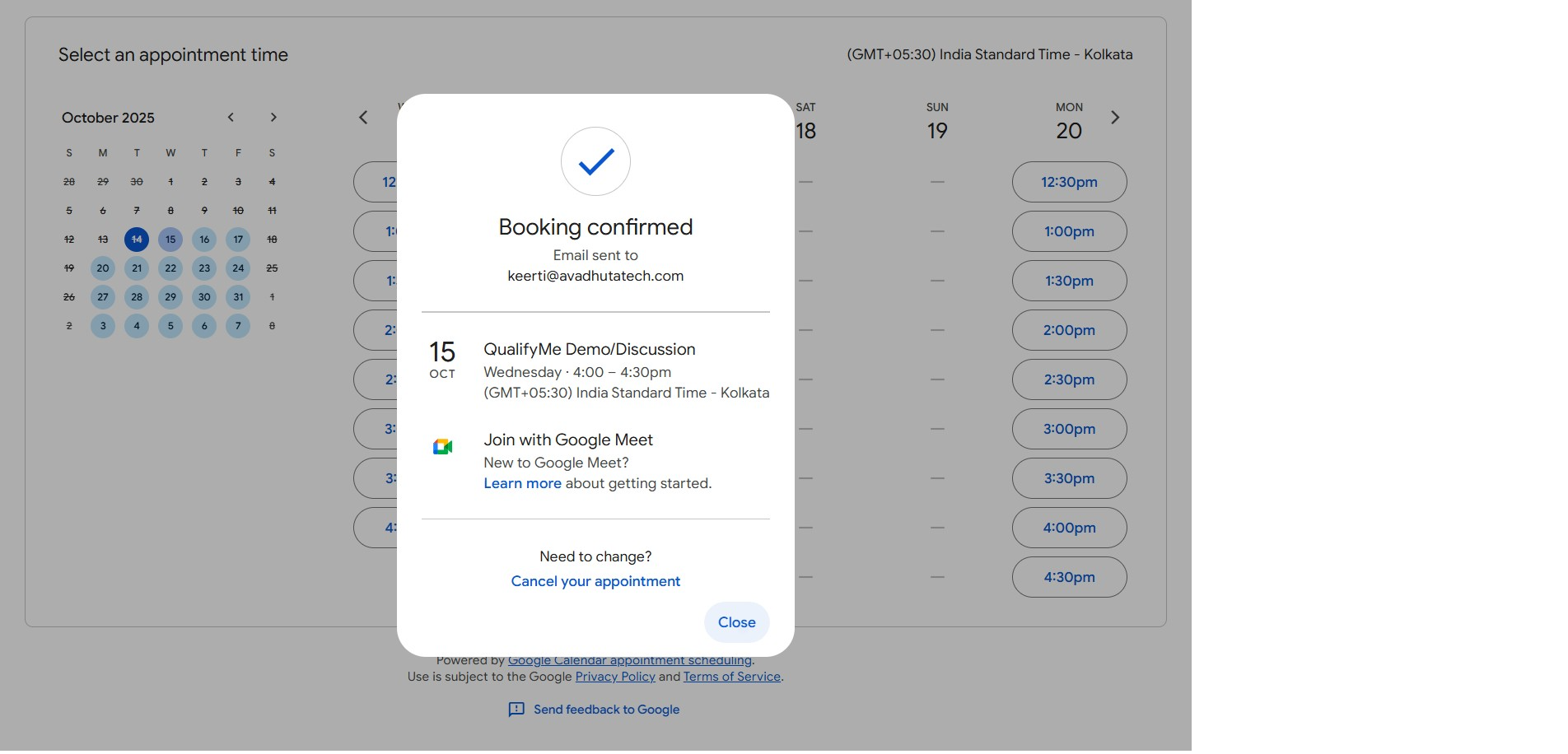Pick the 3:00pm slot on Monday 20
This screenshot has width=1568, height=754.
(x=1069, y=429)
